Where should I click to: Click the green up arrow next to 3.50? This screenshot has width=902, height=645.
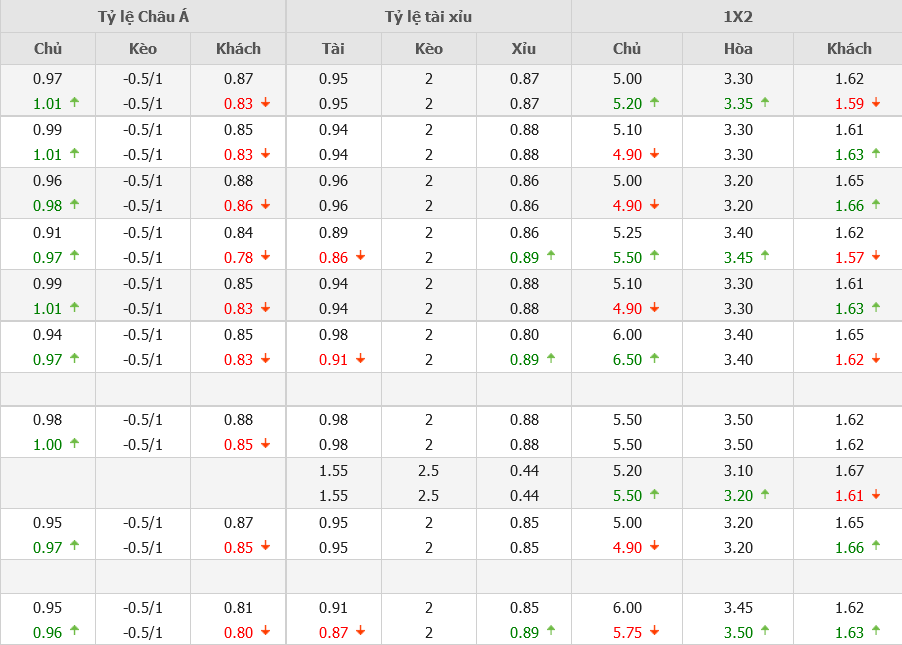point(766,630)
